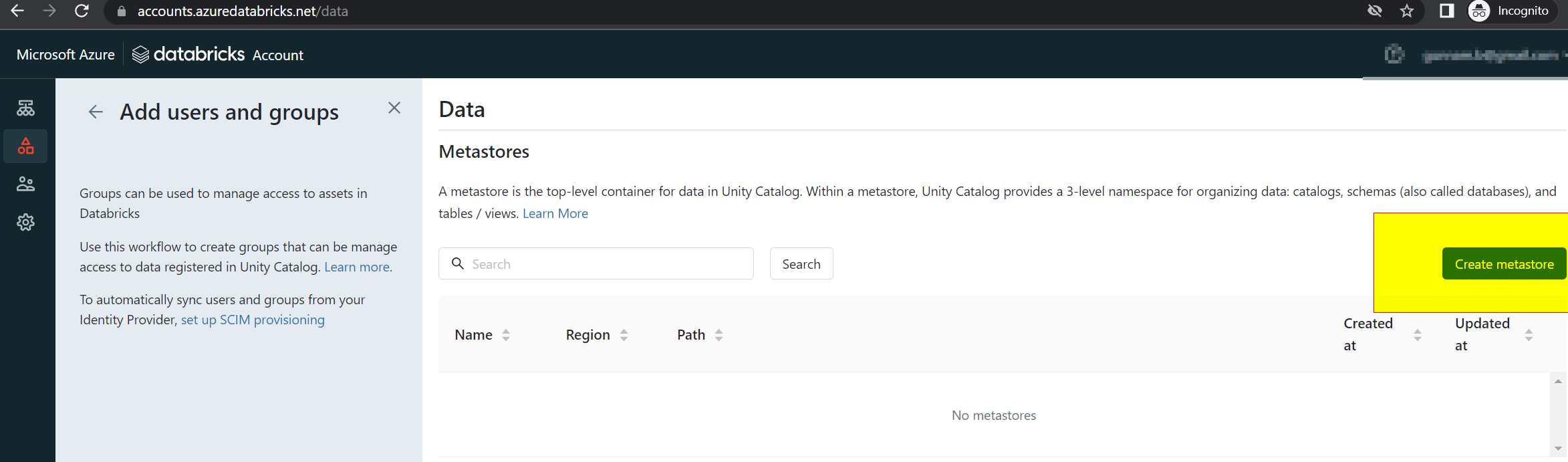Click the table scrollbar down arrow
This screenshot has width=1568, height=462.
[x=1558, y=449]
